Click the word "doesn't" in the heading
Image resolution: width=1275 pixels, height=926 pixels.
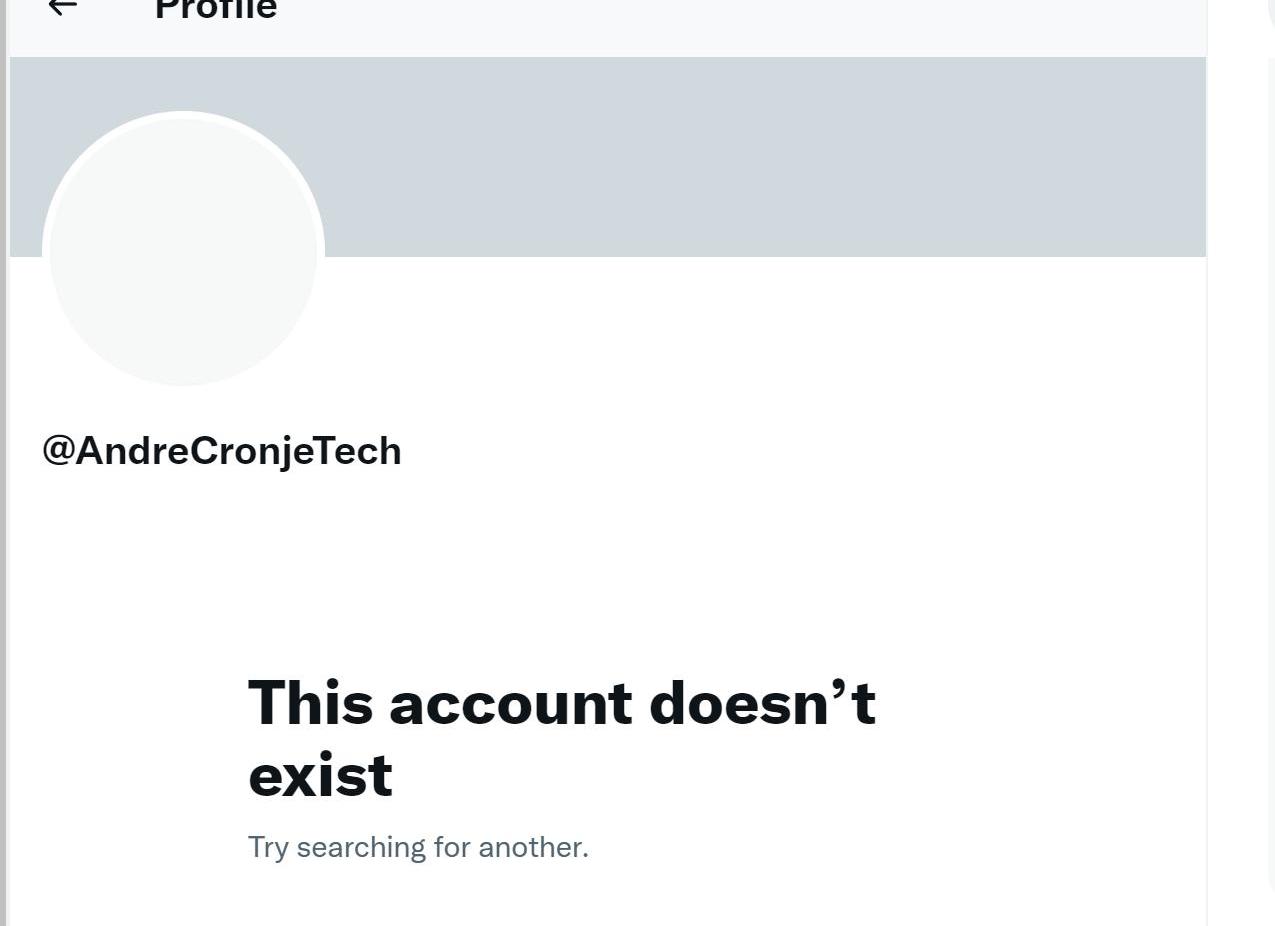click(762, 703)
